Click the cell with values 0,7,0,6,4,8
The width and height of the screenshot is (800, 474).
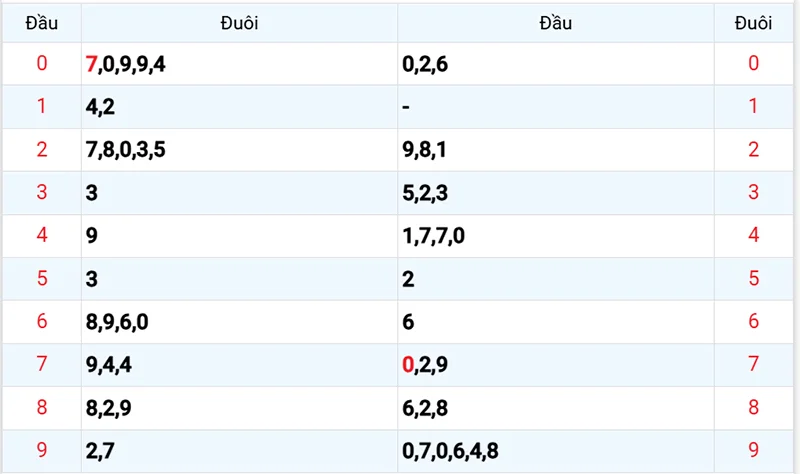555,451
